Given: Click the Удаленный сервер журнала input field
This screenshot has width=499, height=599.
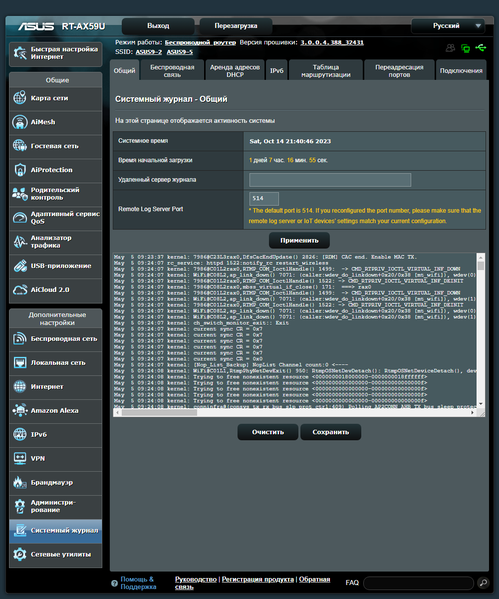Looking at the screenshot, I should point(330,180).
